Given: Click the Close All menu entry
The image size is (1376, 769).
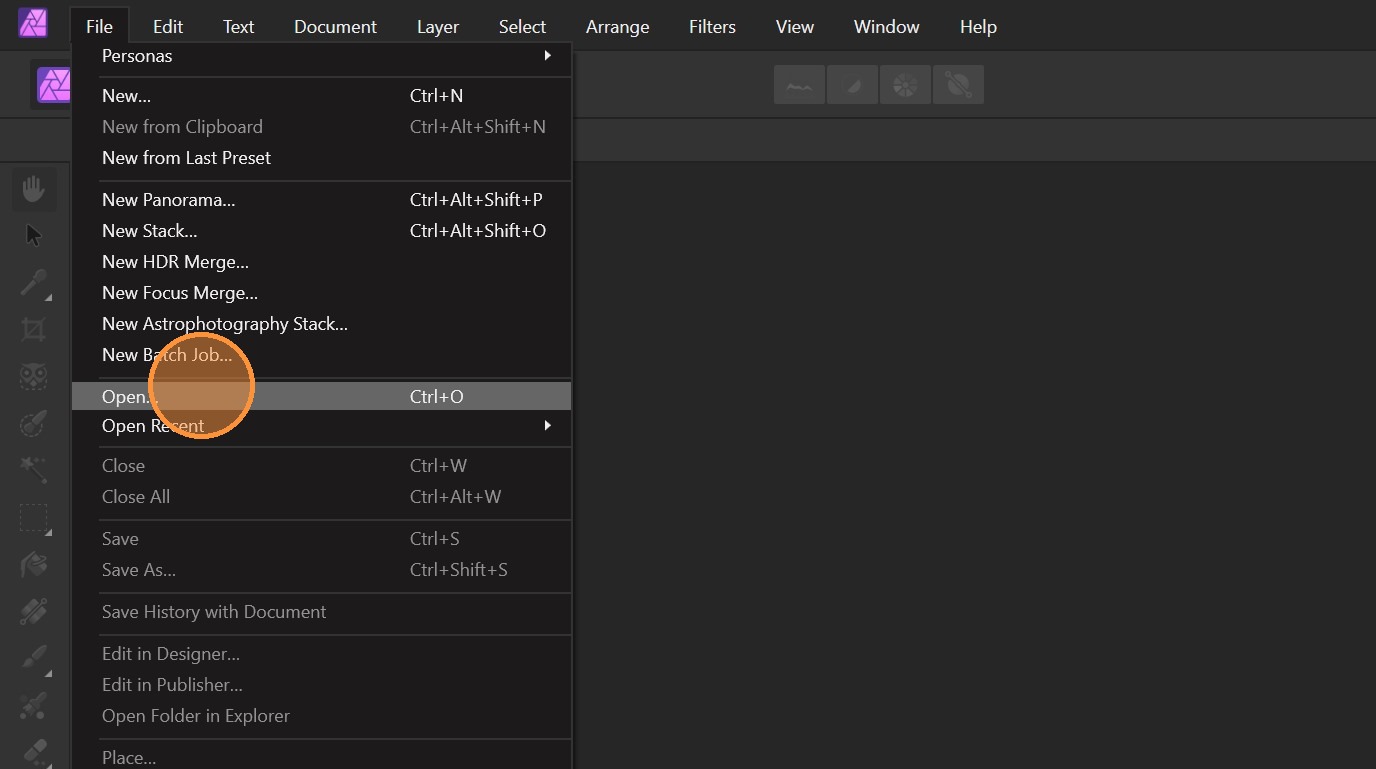Looking at the screenshot, I should pyautogui.click(x=322, y=497).
